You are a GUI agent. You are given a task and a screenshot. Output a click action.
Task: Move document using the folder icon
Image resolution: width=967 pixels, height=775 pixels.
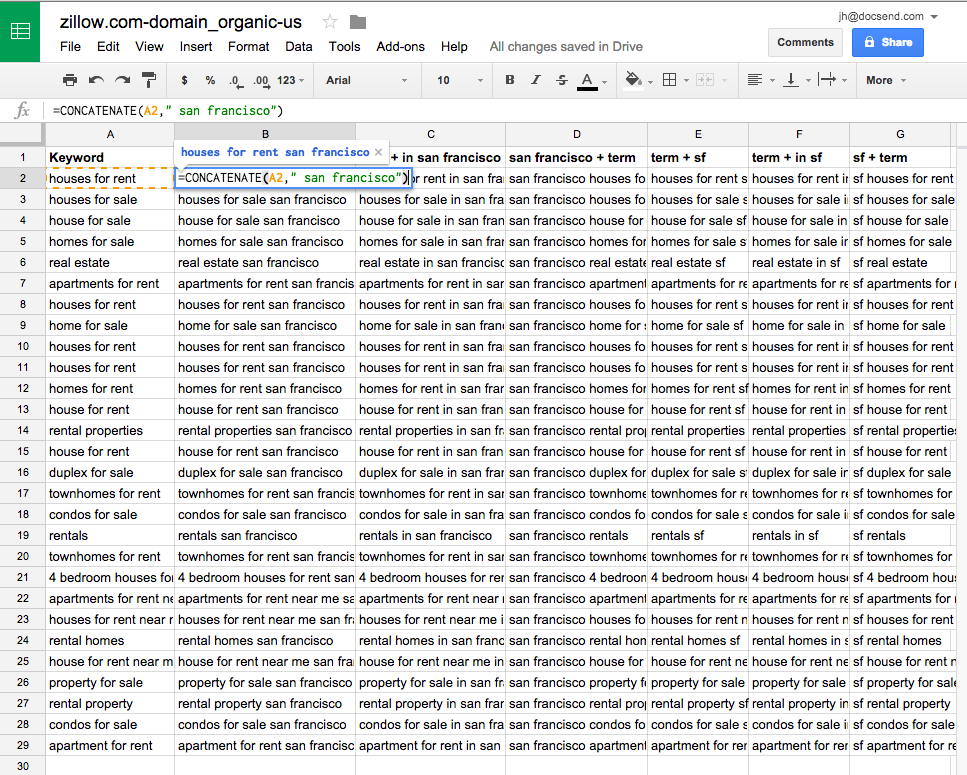(358, 22)
